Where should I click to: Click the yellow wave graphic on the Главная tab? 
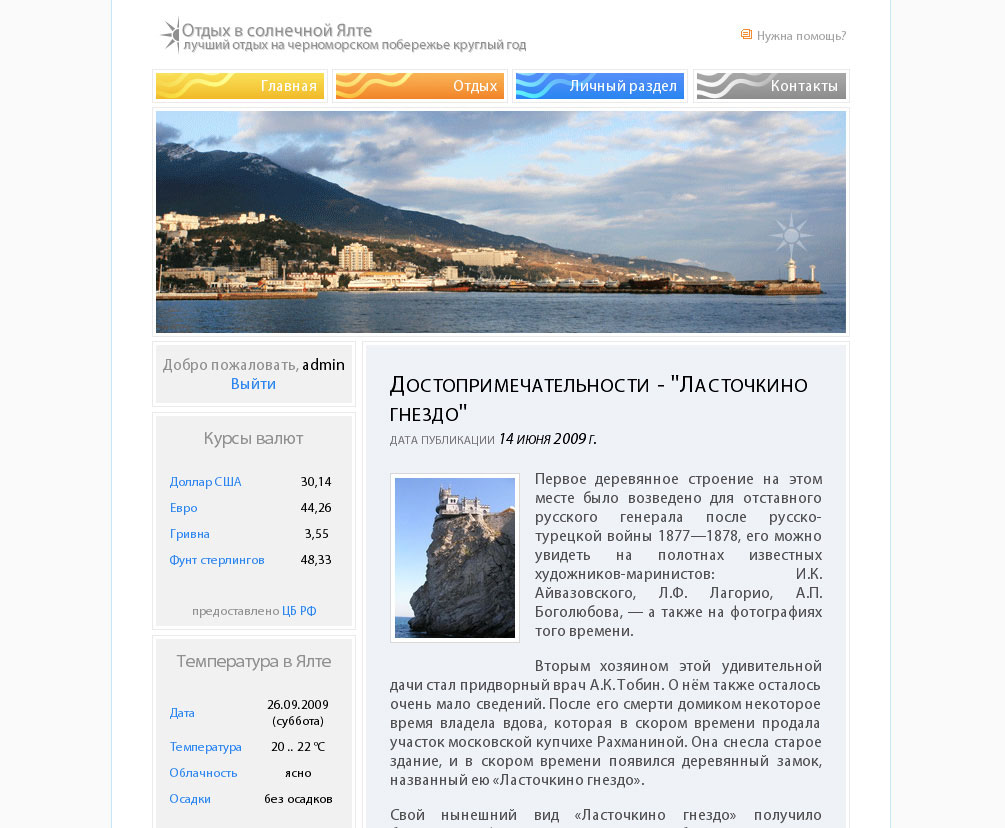point(195,86)
